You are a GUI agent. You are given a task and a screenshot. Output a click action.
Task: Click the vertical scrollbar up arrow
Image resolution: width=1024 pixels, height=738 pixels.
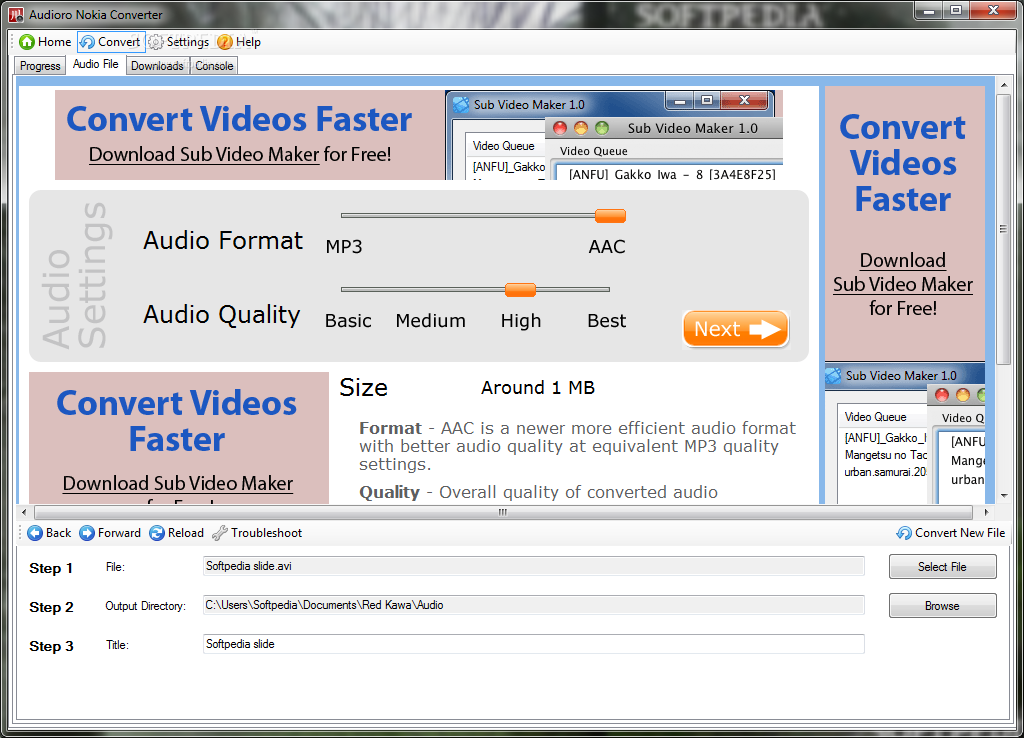tap(1004, 84)
